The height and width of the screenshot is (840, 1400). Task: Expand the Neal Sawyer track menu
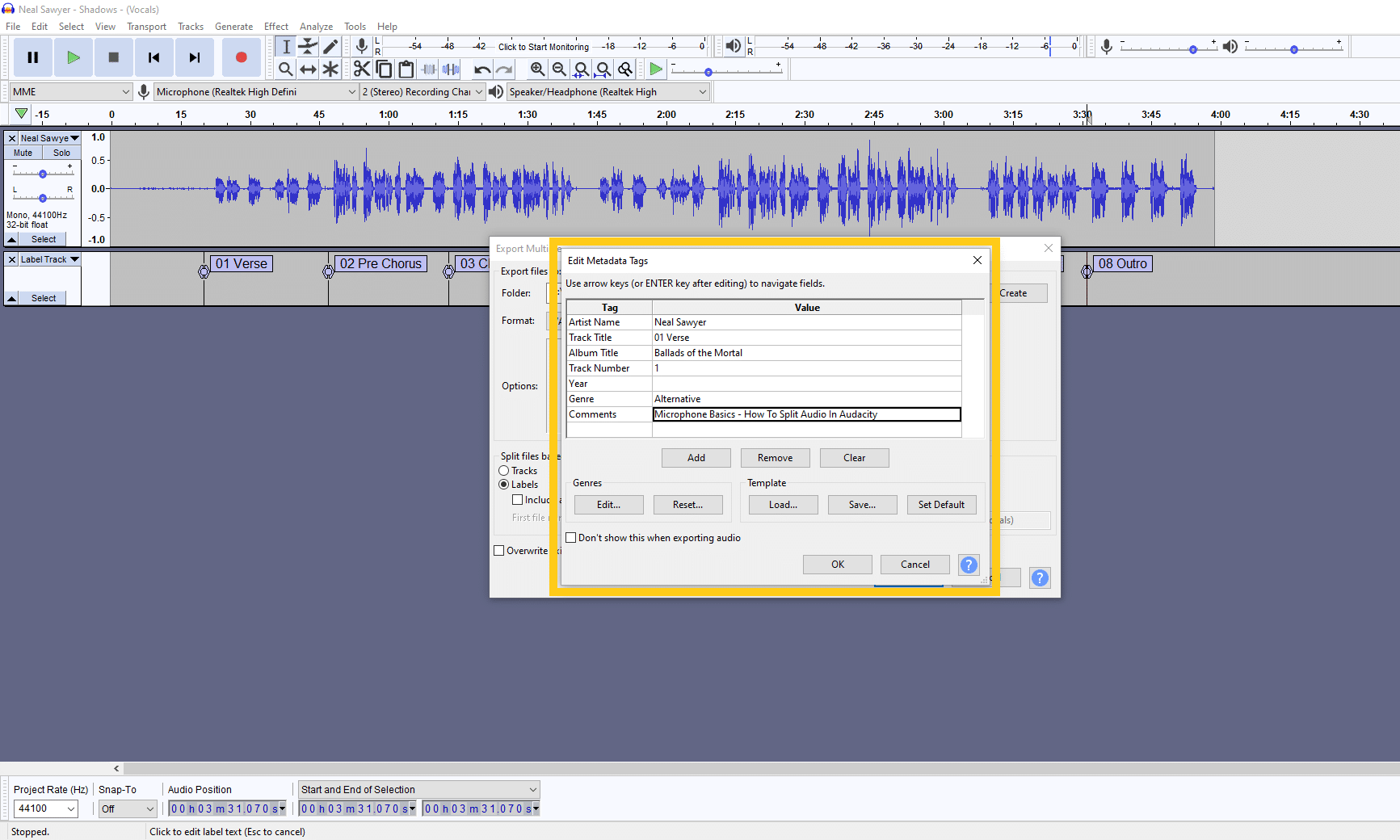click(x=73, y=137)
